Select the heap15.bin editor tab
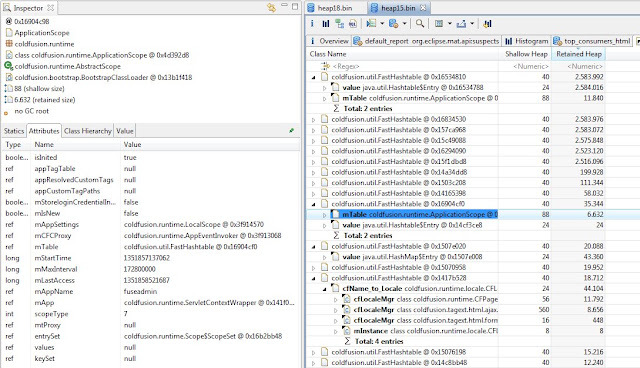This screenshot has width=640, height=368. tap(398, 8)
